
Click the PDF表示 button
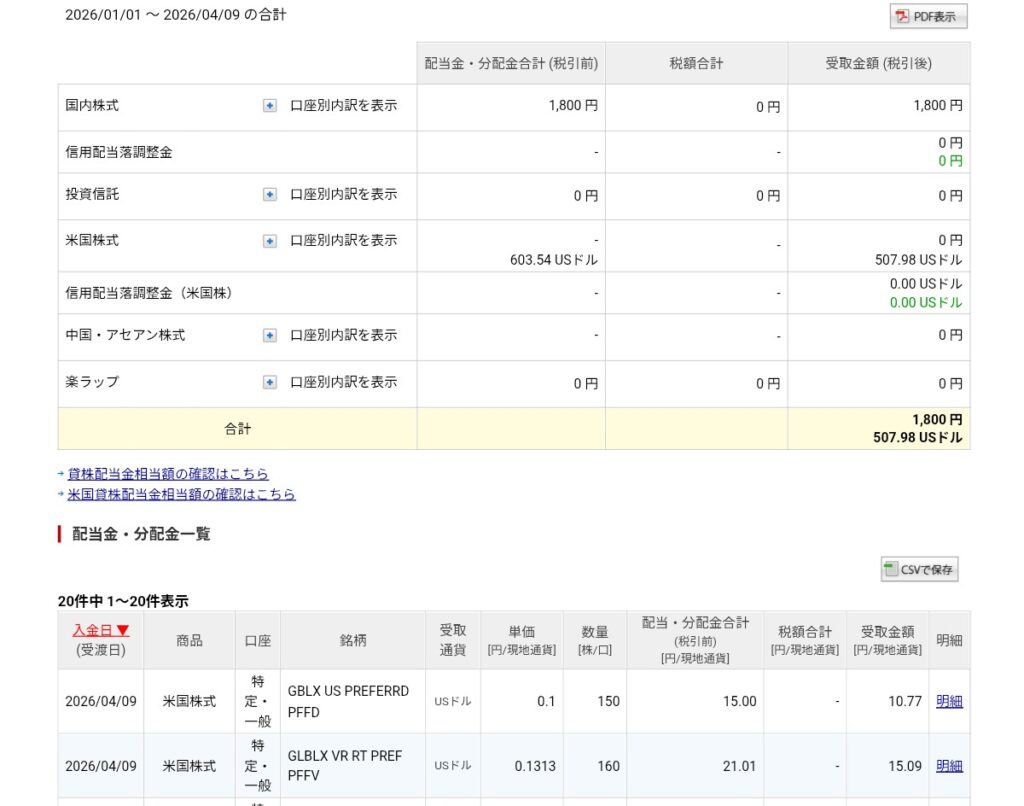(x=928, y=16)
